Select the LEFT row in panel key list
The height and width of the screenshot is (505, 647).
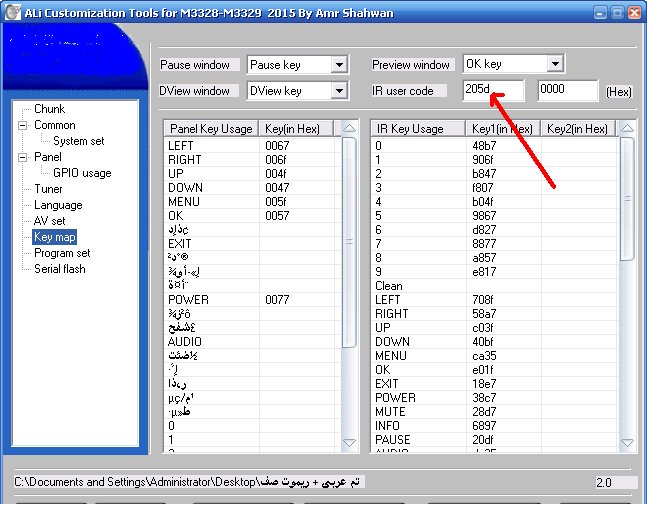pos(253,146)
